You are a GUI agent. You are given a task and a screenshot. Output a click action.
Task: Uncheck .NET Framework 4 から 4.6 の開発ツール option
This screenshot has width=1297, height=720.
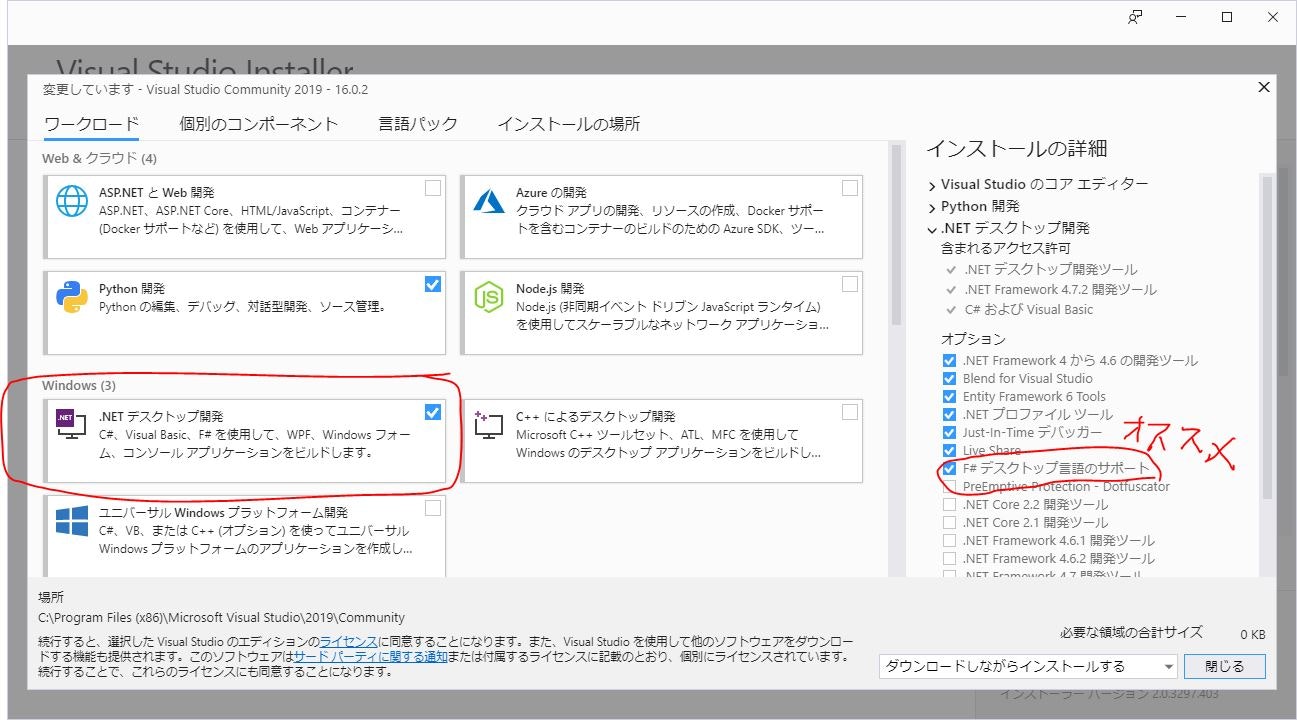tap(949, 360)
